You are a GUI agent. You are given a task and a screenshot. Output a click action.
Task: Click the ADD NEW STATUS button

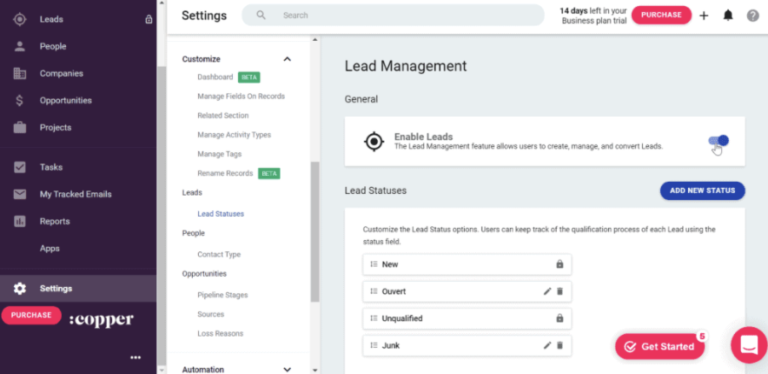702,191
